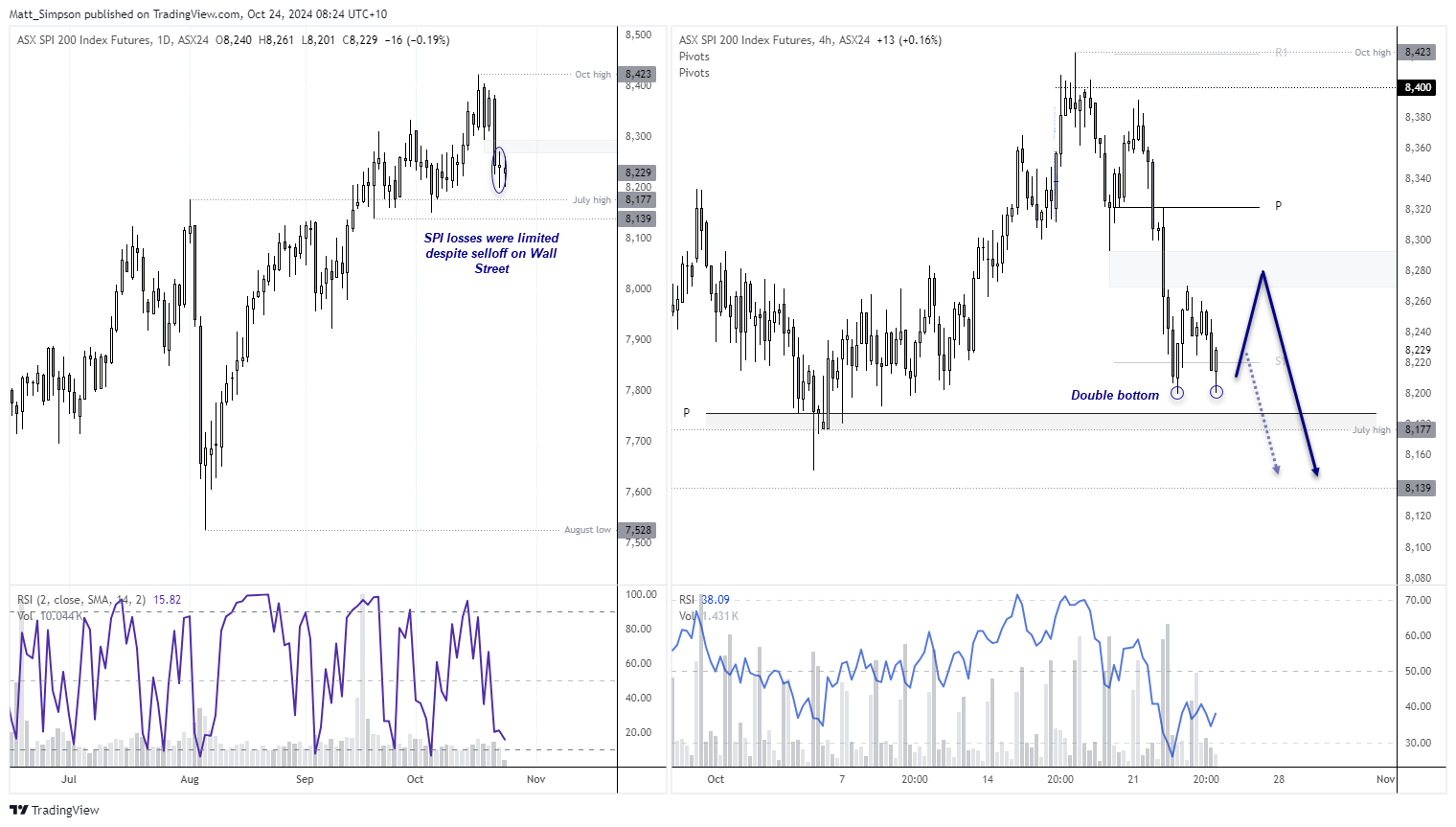The width and height of the screenshot is (1456, 827).
Task: Click the Nov label on the daily time axis
Action: (x=536, y=779)
